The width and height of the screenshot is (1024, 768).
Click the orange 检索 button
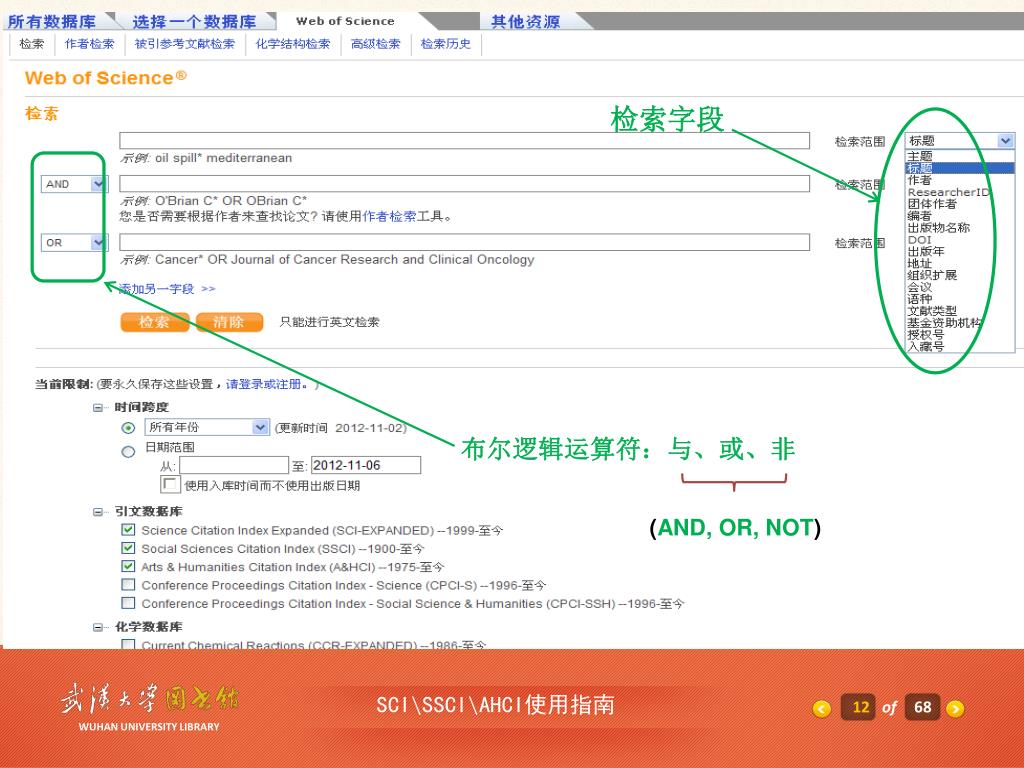(x=155, y=322)
